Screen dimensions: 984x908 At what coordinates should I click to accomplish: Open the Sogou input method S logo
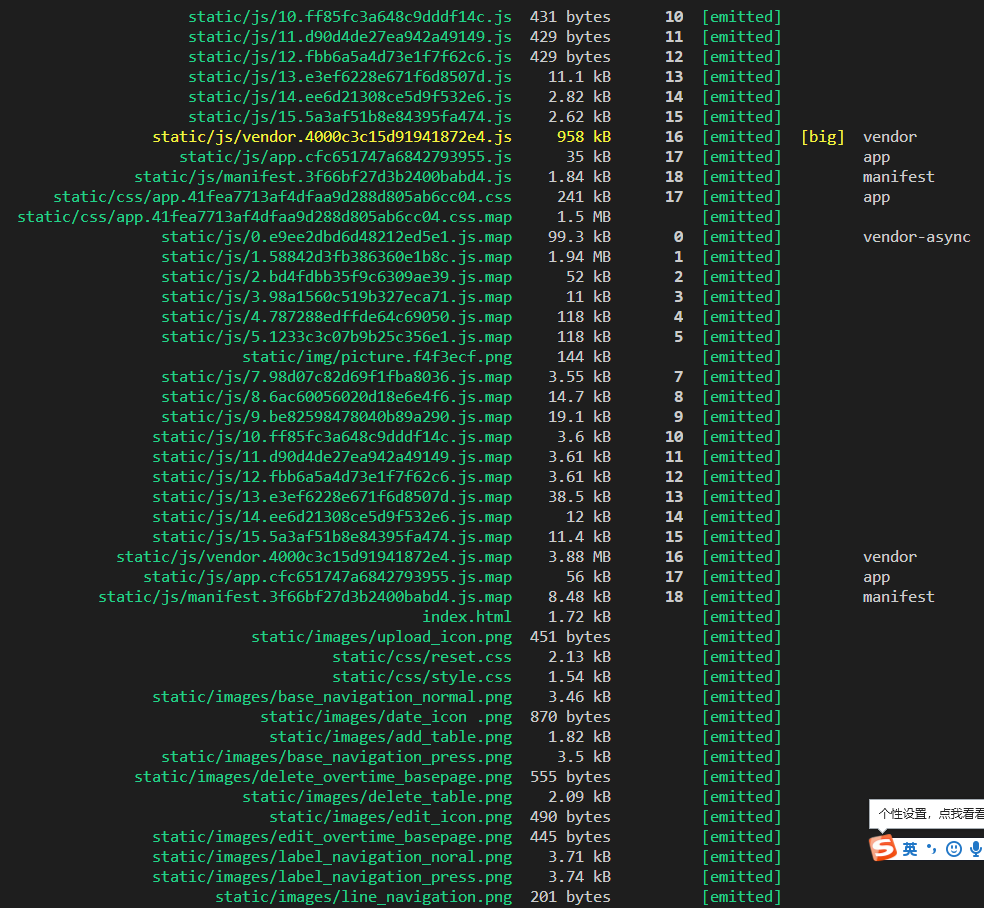[x=883, y=848]
